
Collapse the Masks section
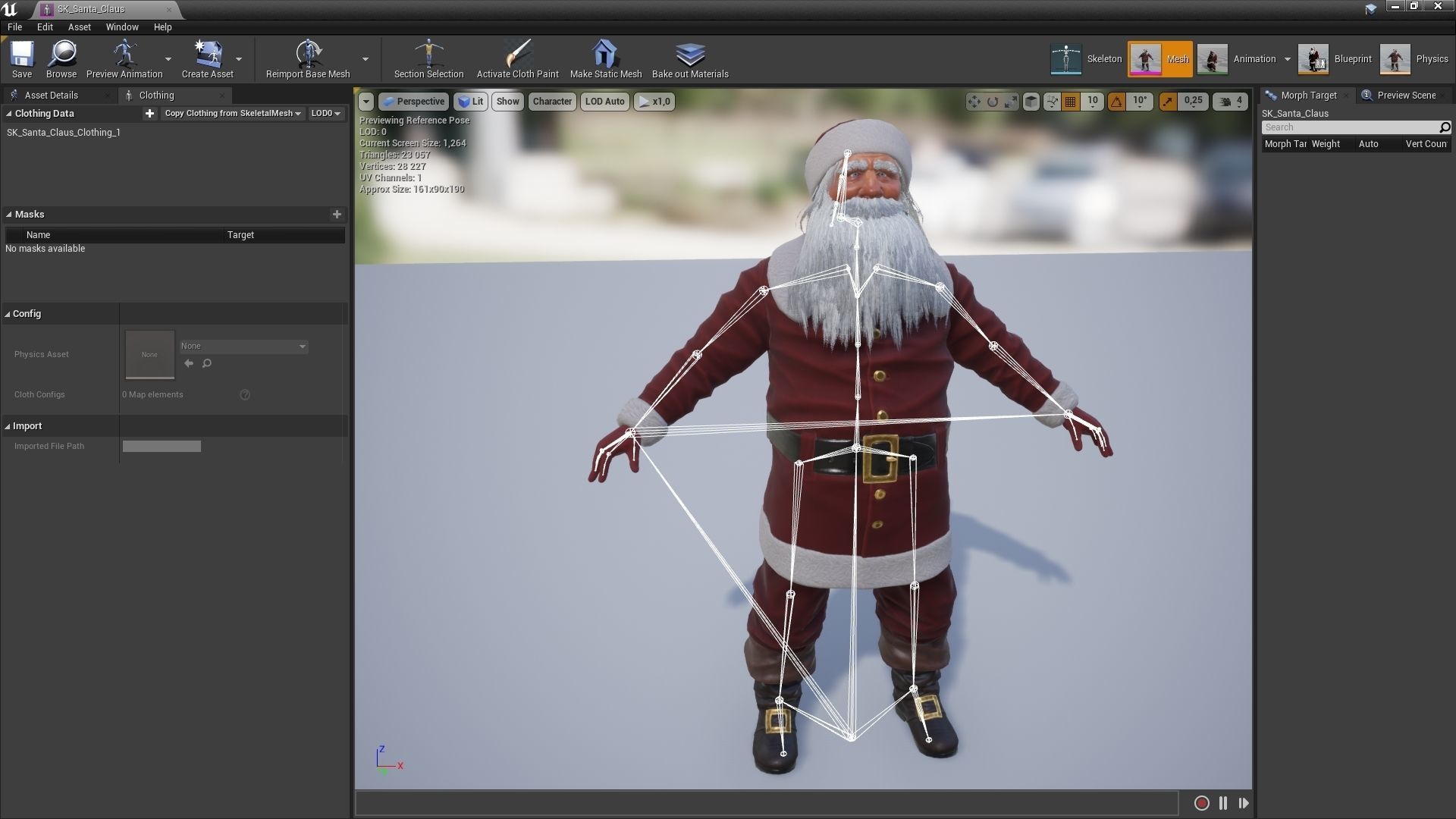(x=8, y=215)
